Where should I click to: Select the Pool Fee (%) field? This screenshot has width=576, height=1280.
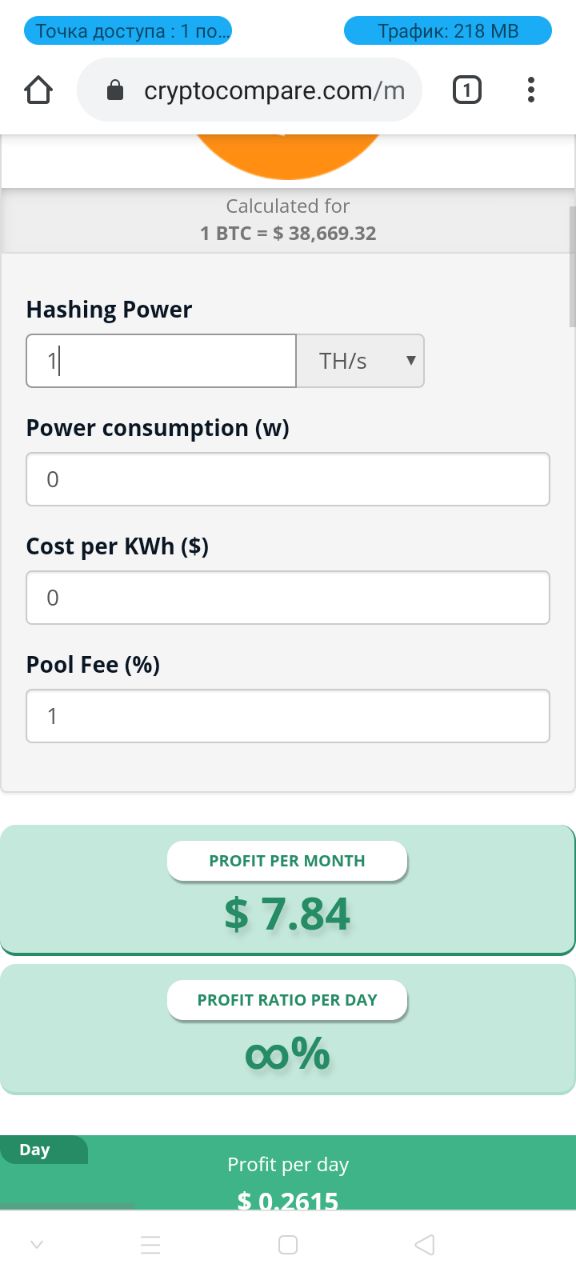pyautogui.click(x=288, y=716)
